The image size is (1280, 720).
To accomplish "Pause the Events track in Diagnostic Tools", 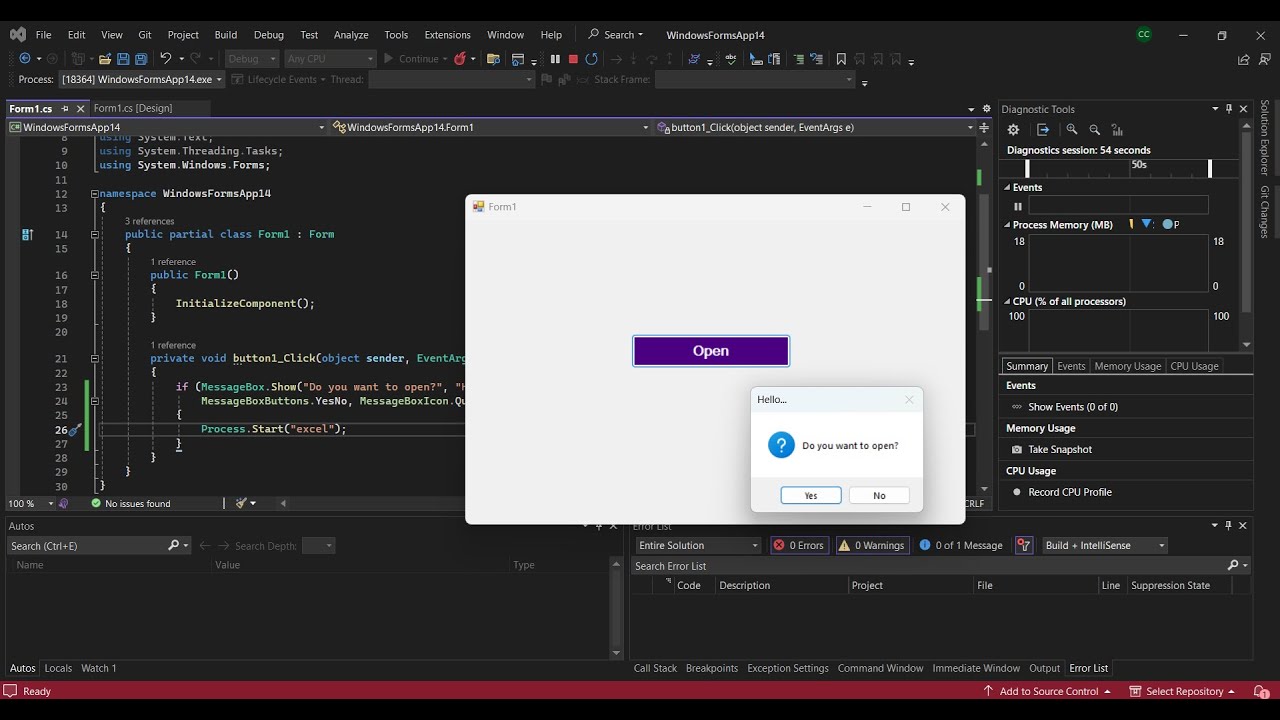I will [x=1018, y=207].
